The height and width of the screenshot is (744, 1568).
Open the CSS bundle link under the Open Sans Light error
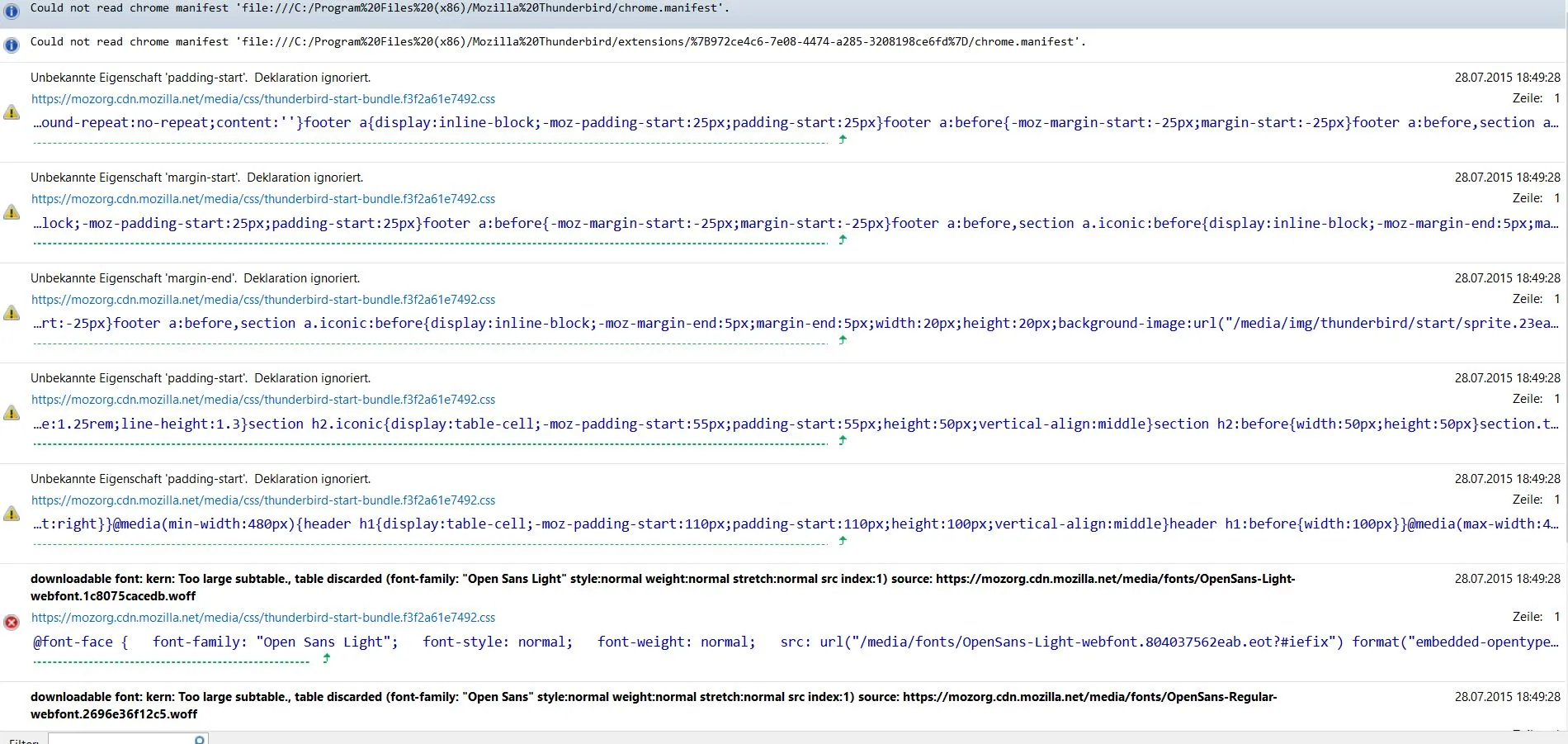[x=263, y=618]
